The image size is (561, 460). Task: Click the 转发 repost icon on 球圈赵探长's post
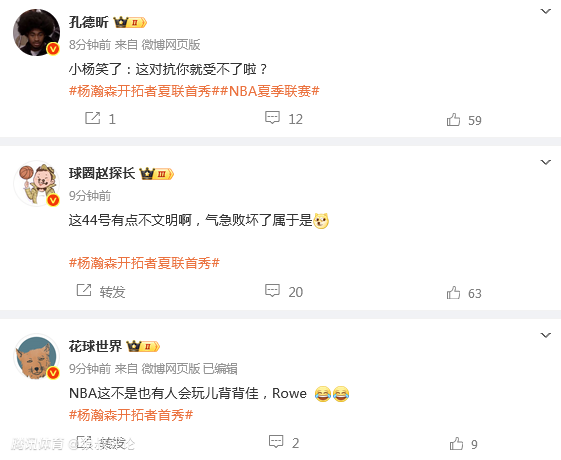tap(84, 290)
